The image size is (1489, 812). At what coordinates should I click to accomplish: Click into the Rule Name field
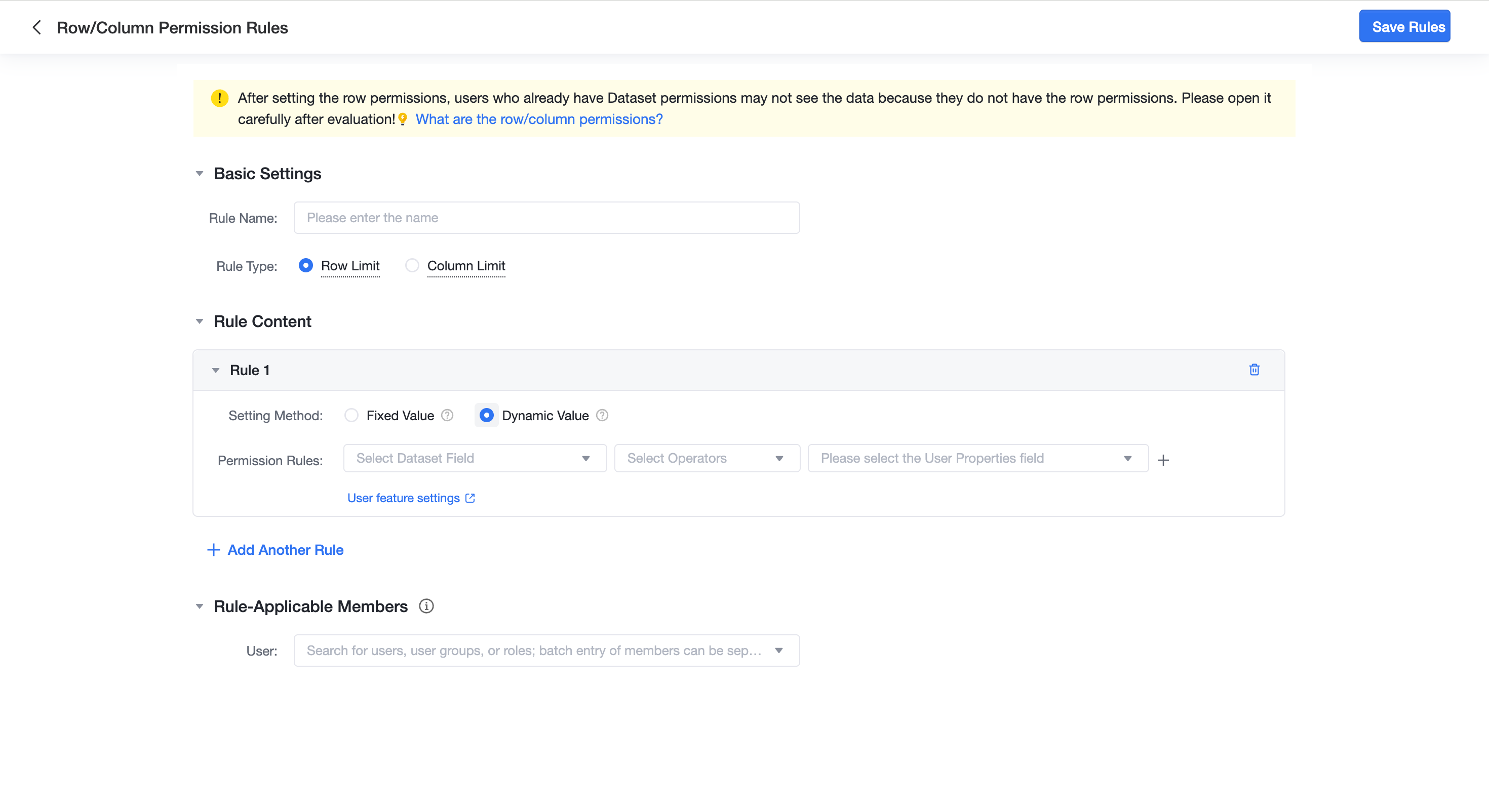[x=546, y=218]
